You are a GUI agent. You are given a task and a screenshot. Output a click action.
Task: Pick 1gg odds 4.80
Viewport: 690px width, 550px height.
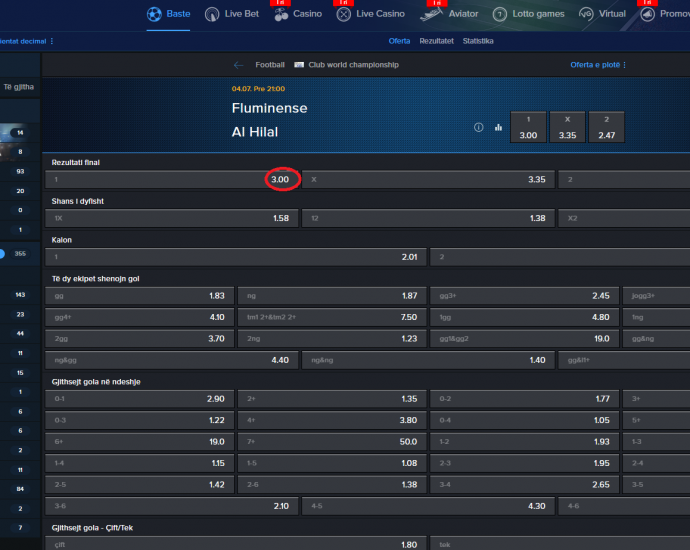click(x=525, y=317)
